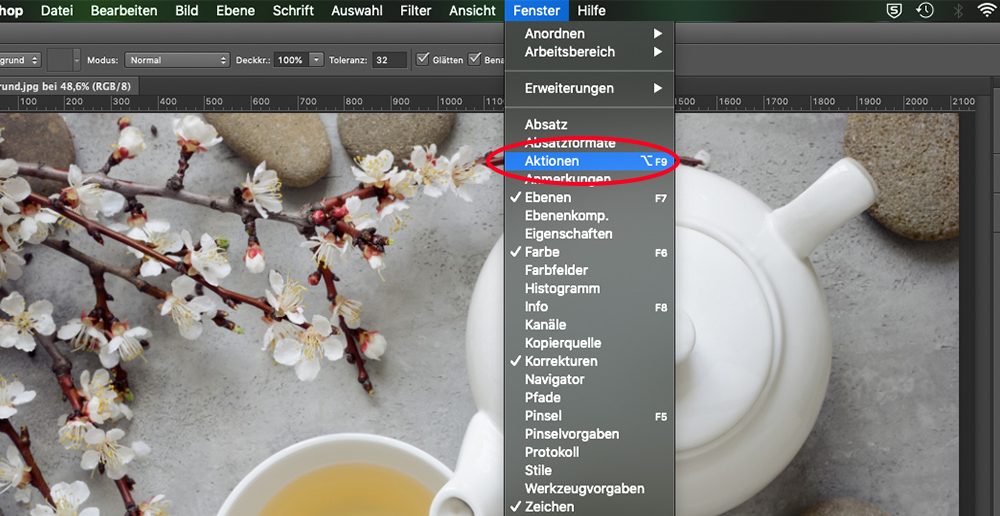Open the Wi-Fi status icon
The height and width of the screenshot is (516, 1000).
tap(987, 10)
